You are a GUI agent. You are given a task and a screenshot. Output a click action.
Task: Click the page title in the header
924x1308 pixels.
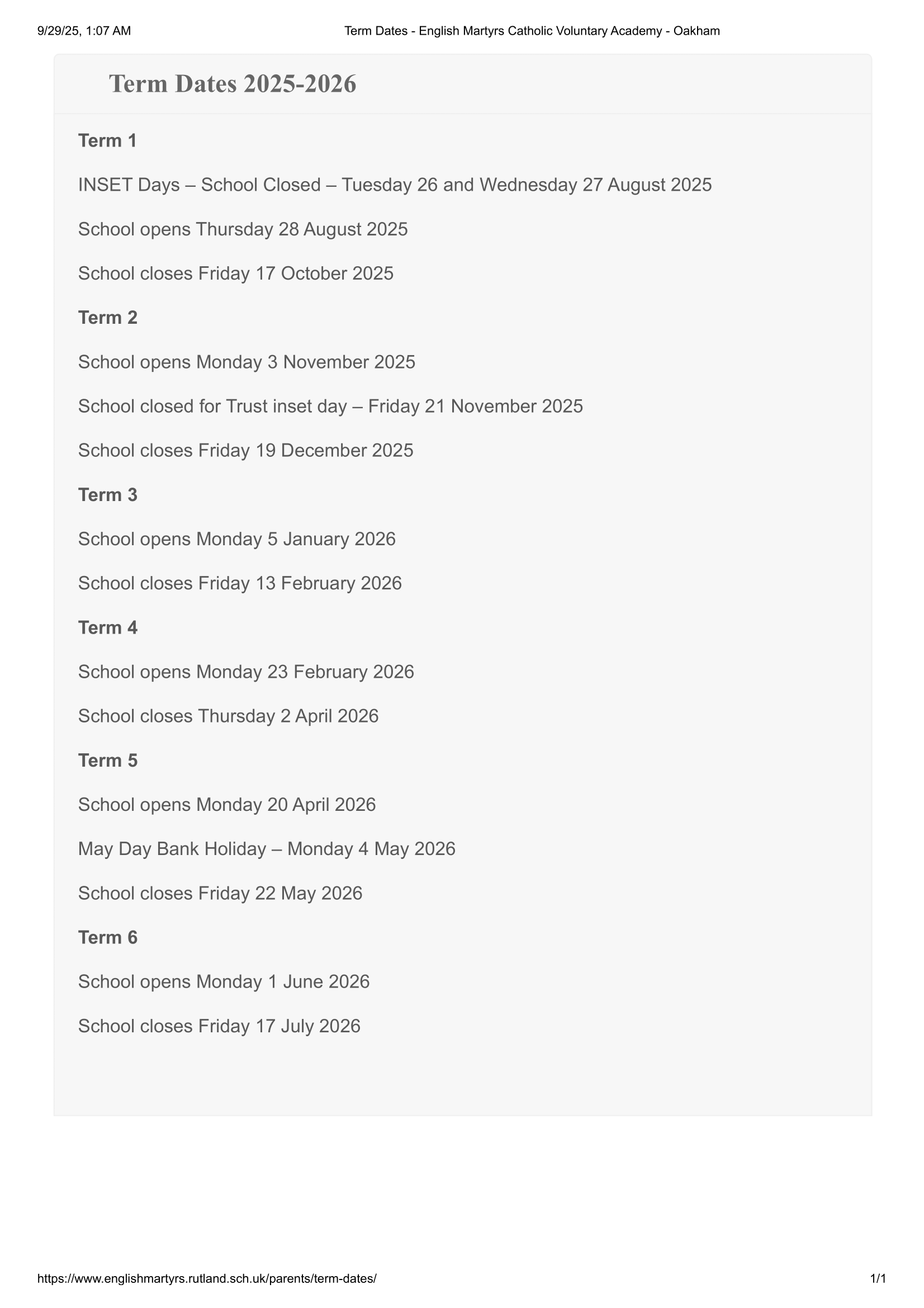click(x=532, y=31)
